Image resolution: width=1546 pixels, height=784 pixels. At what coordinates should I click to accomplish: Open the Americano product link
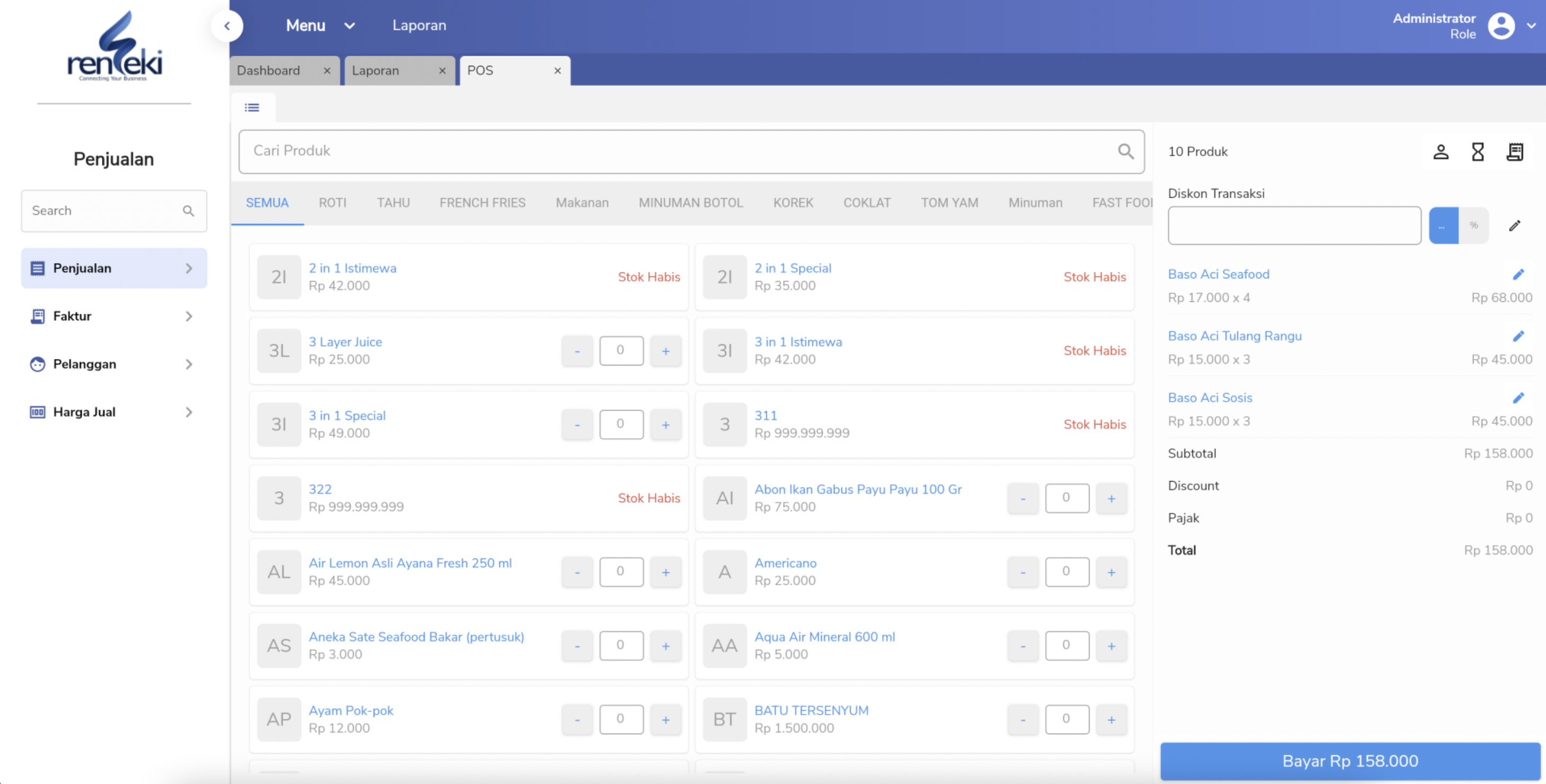tap(785, 563)
